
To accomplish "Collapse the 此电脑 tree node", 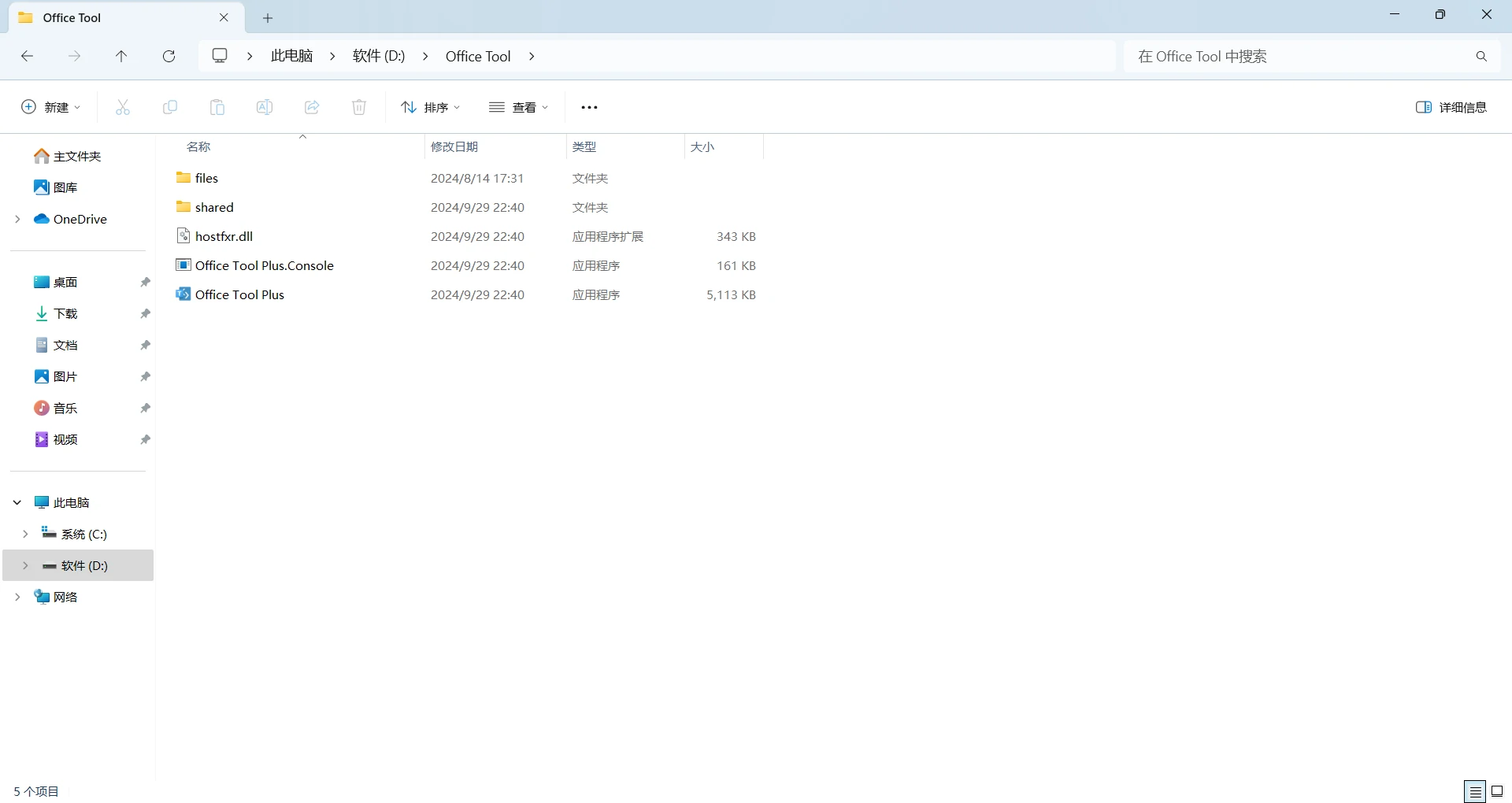I will (x=17, y=502).
